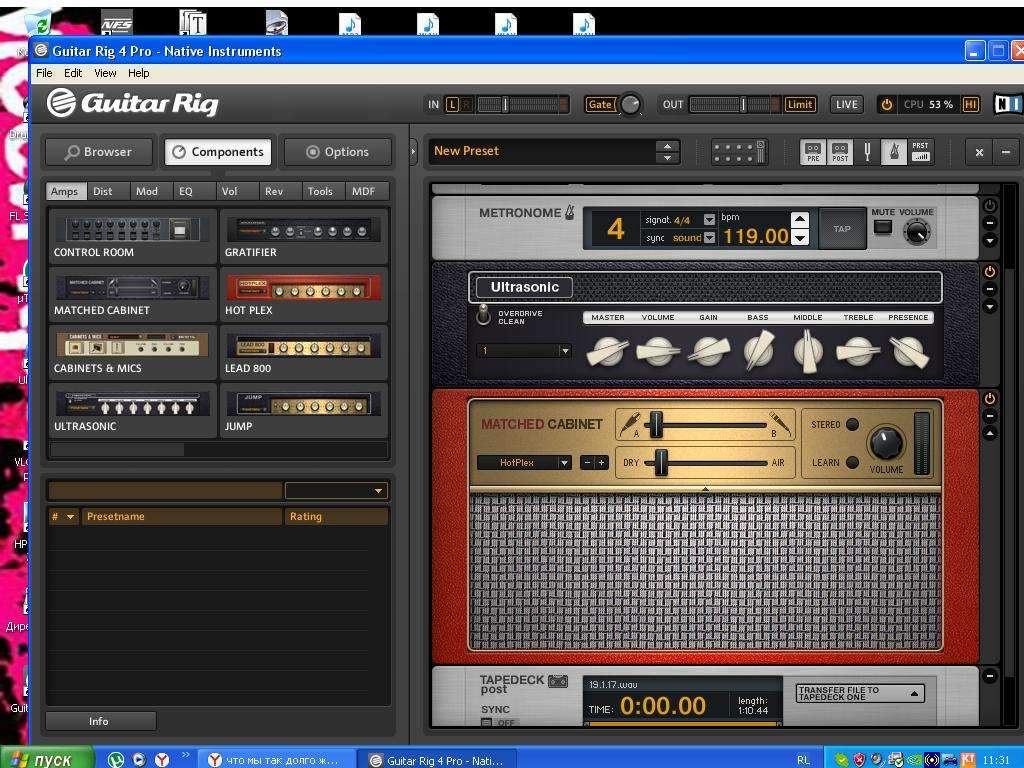Viewport: 1024px width, 768px height.
Task: Toggle the LEARN button on Matched Cabinet
Action: pos(852,462)
